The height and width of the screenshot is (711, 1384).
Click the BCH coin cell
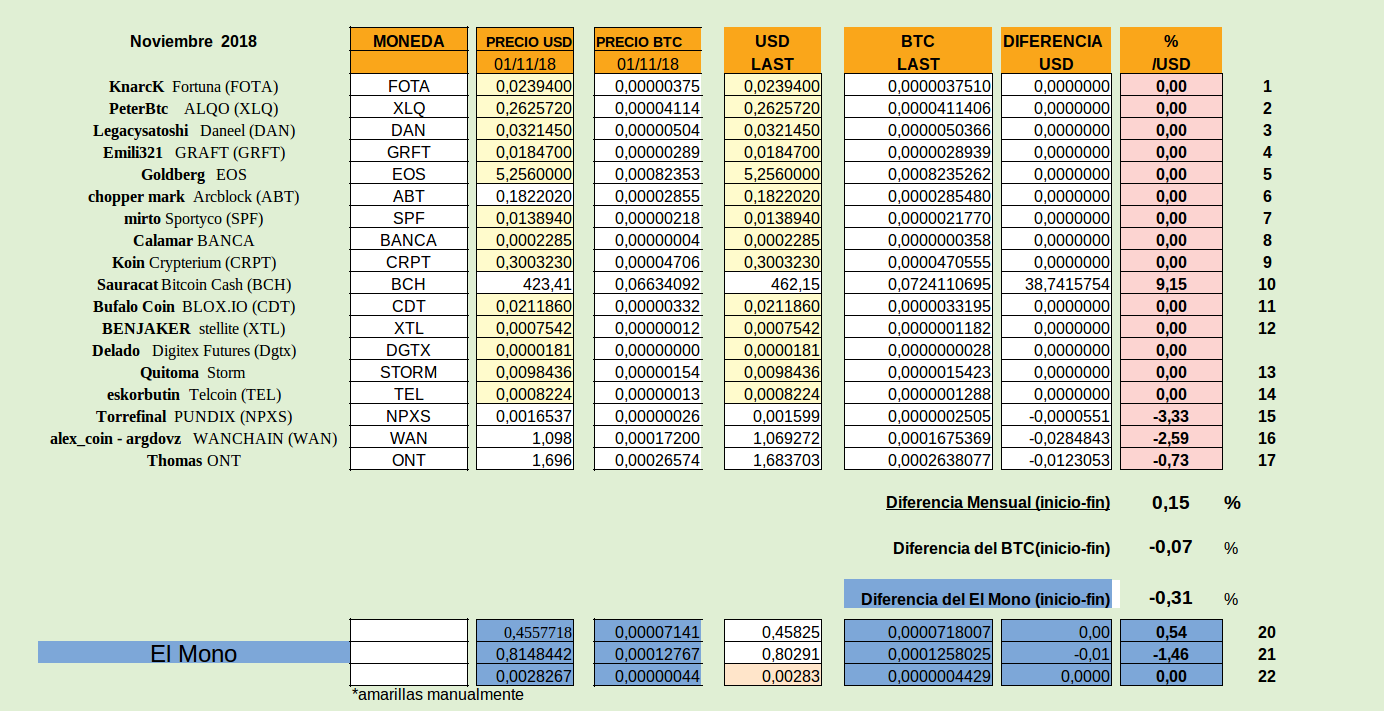(x=409, y=284)
